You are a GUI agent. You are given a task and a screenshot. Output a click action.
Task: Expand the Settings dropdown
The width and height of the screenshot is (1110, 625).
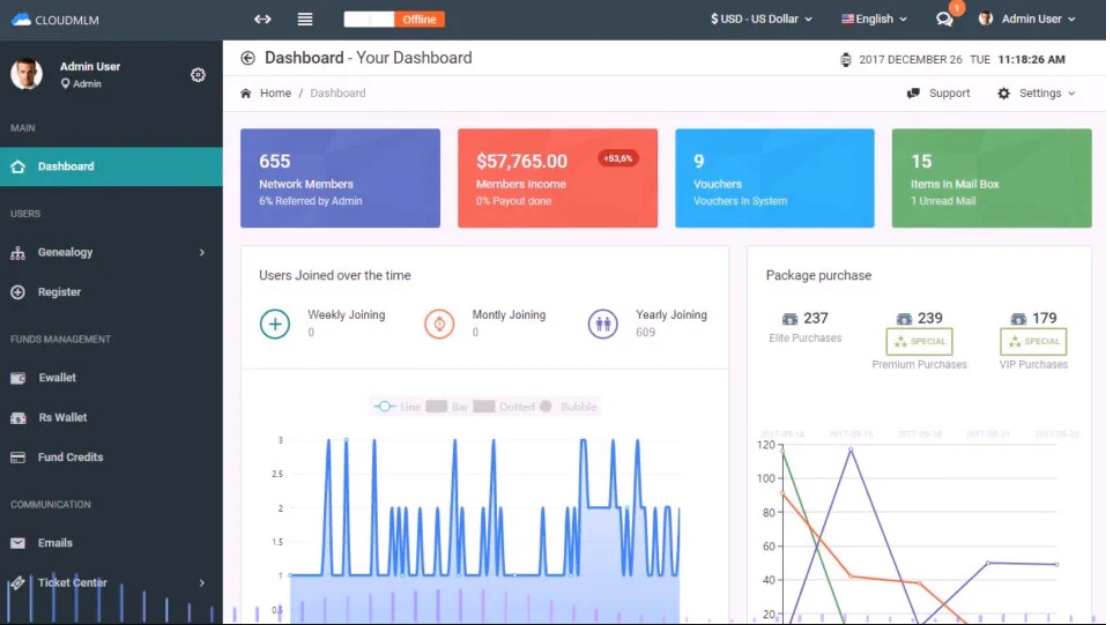point(1037,93)
